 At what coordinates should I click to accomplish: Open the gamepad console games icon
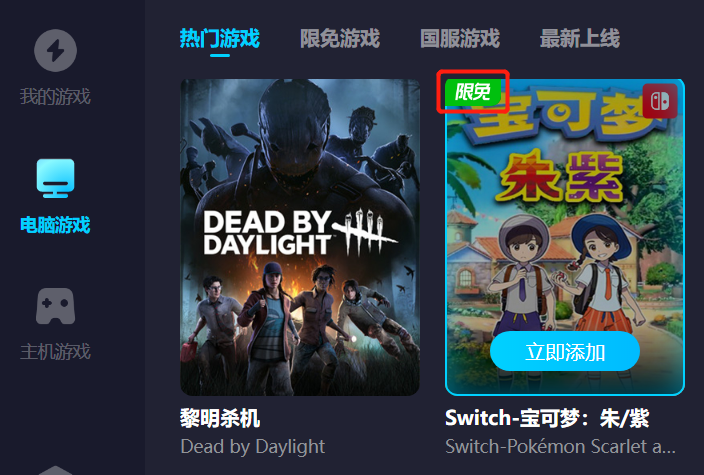(x=55, y=306)
